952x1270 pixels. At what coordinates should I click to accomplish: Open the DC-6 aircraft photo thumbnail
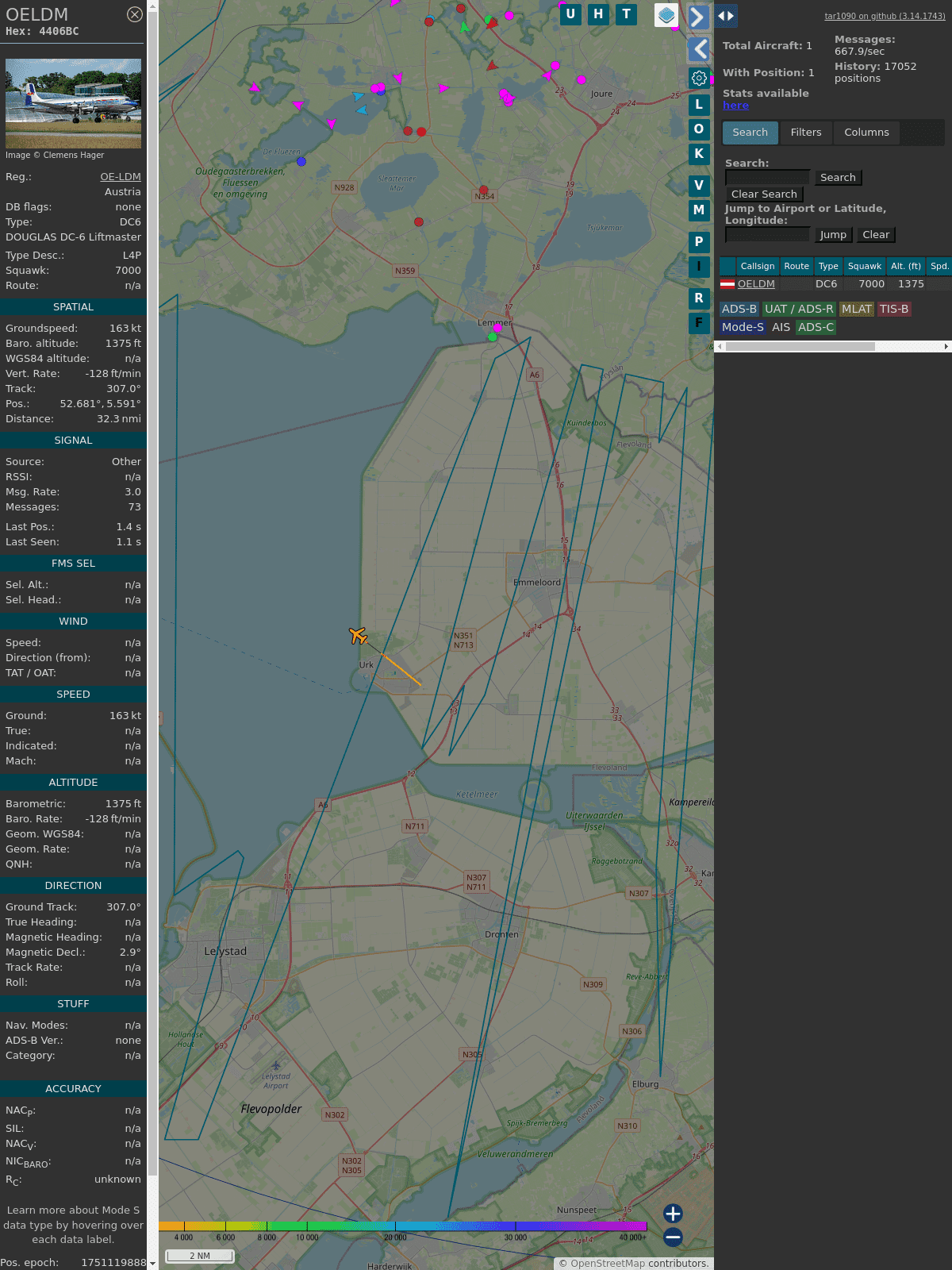point(73,103)
